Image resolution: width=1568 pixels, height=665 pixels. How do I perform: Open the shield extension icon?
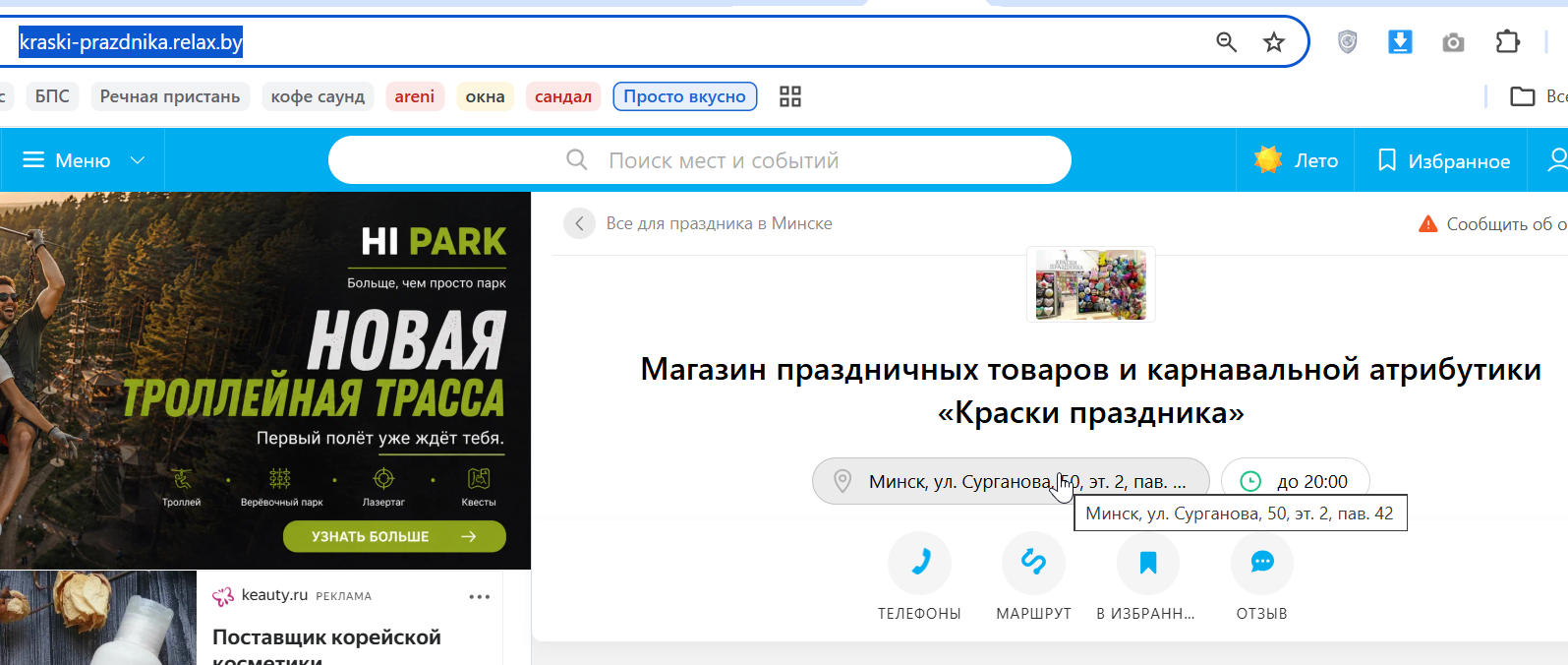click(x=1348, y=41)
